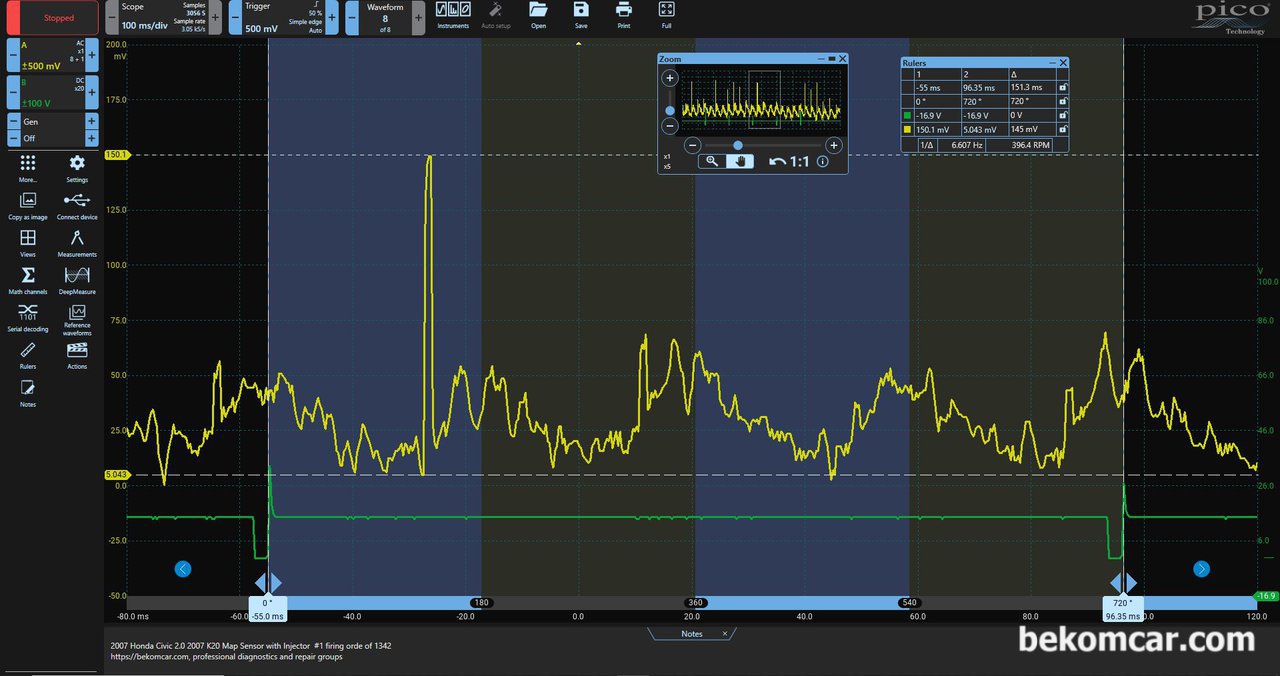The width and height of the screenshot is (1280, 676).
Task: Open the Trigger 500 mV settings
Action: click(x=284, y=18)
